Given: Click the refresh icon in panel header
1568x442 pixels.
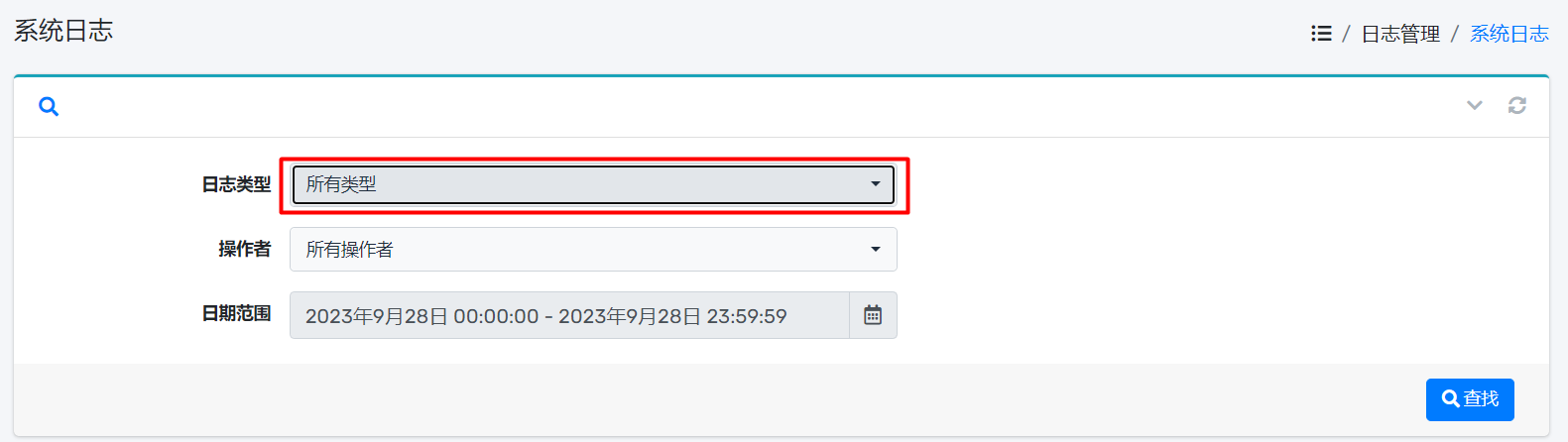Looking at the screenshot, I should pyautogui.click(x=1517, y=105).
